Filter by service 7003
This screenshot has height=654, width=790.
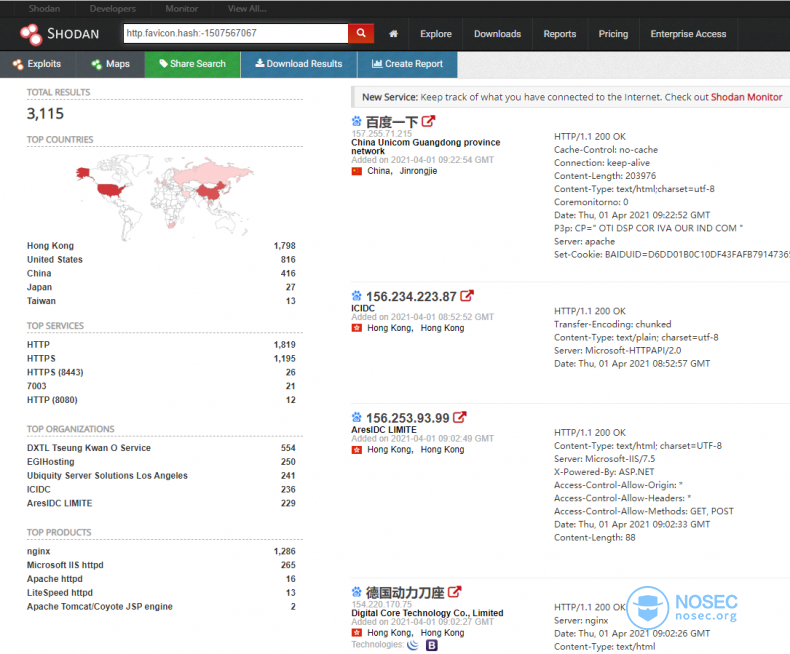(36, 386)
